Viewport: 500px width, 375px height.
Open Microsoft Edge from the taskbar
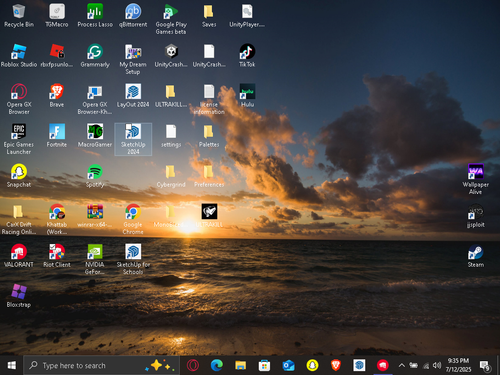pos(217,365)
